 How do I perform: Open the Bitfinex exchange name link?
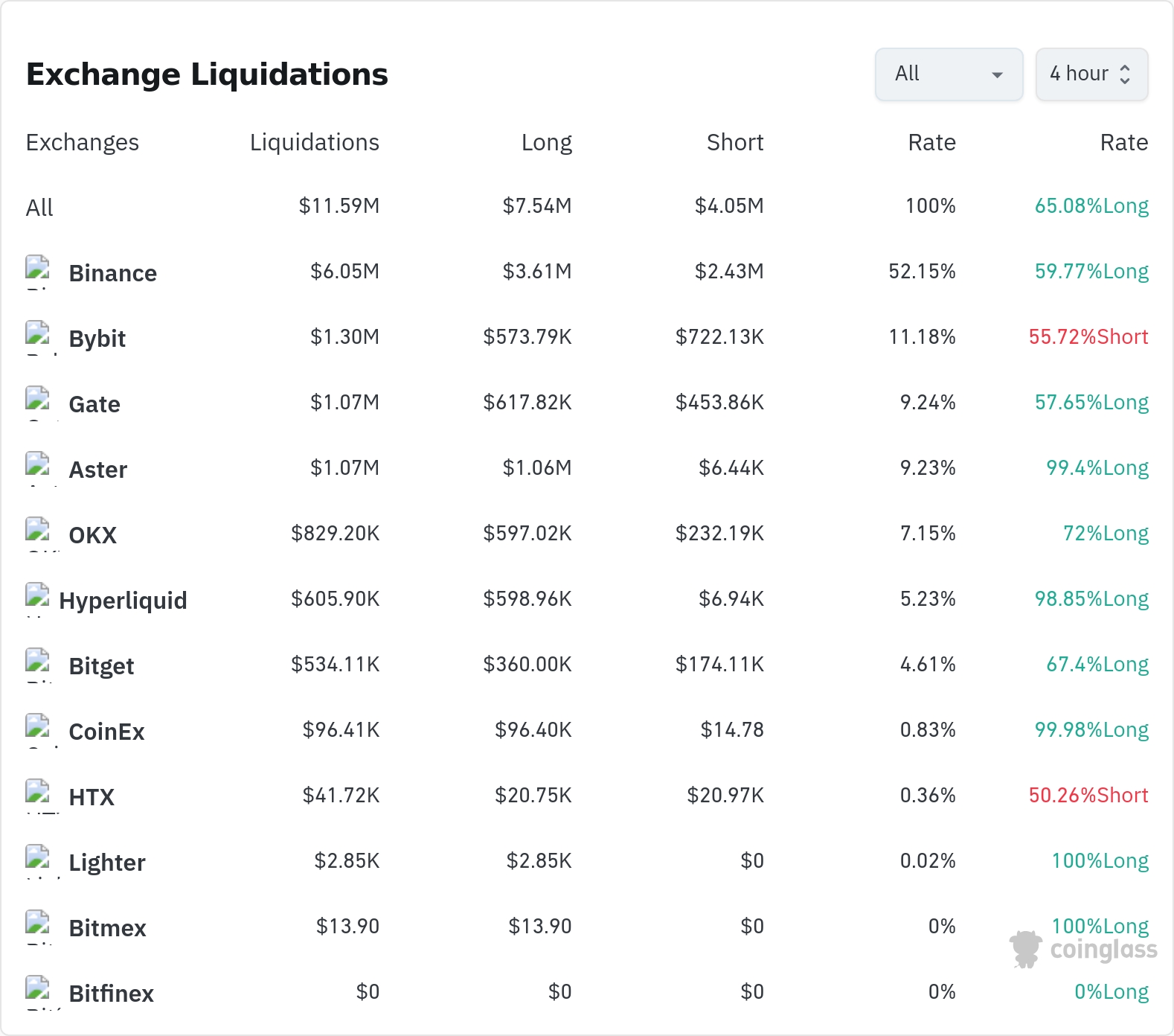click(111, 994)
